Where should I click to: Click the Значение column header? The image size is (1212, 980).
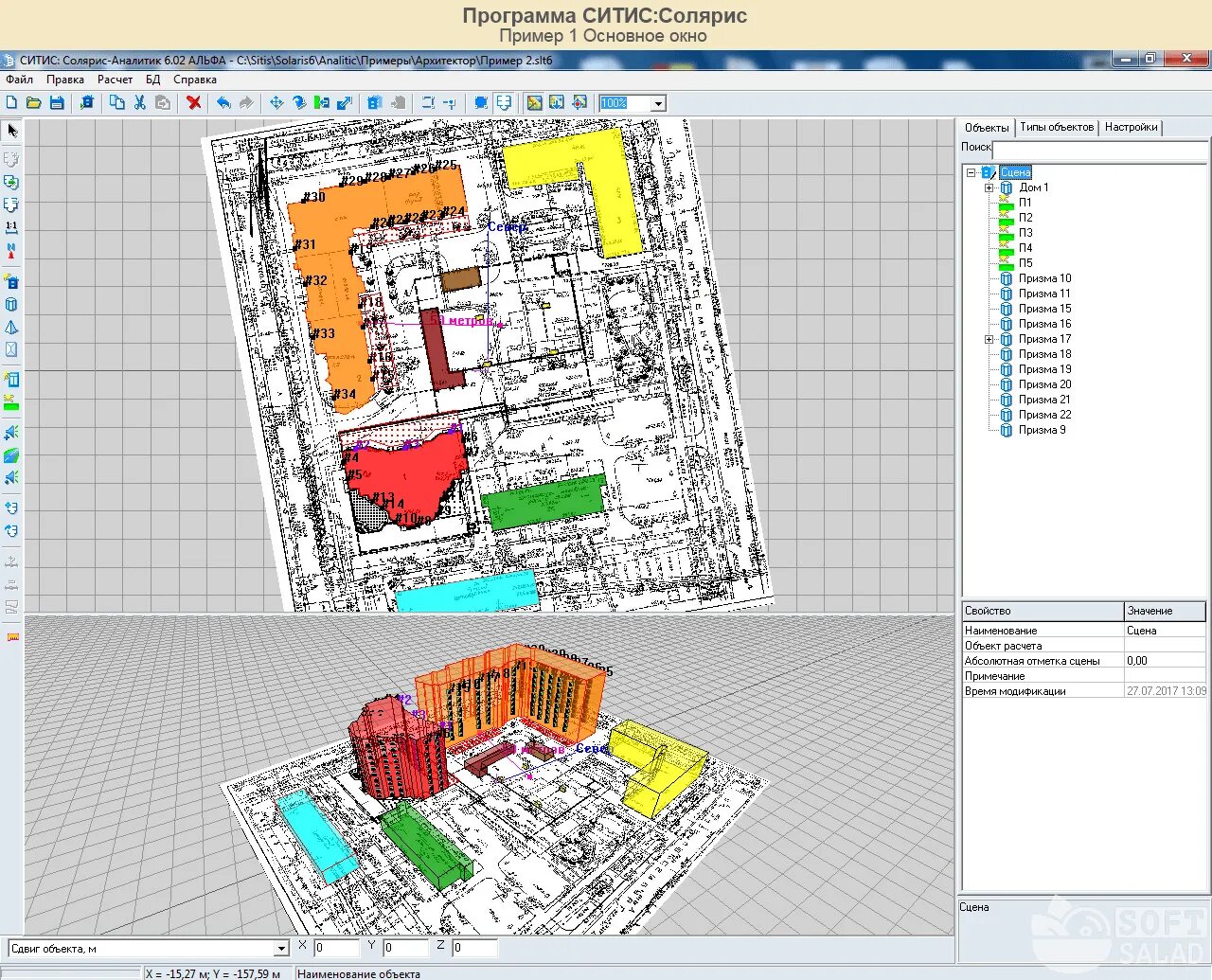[1165, 611]
